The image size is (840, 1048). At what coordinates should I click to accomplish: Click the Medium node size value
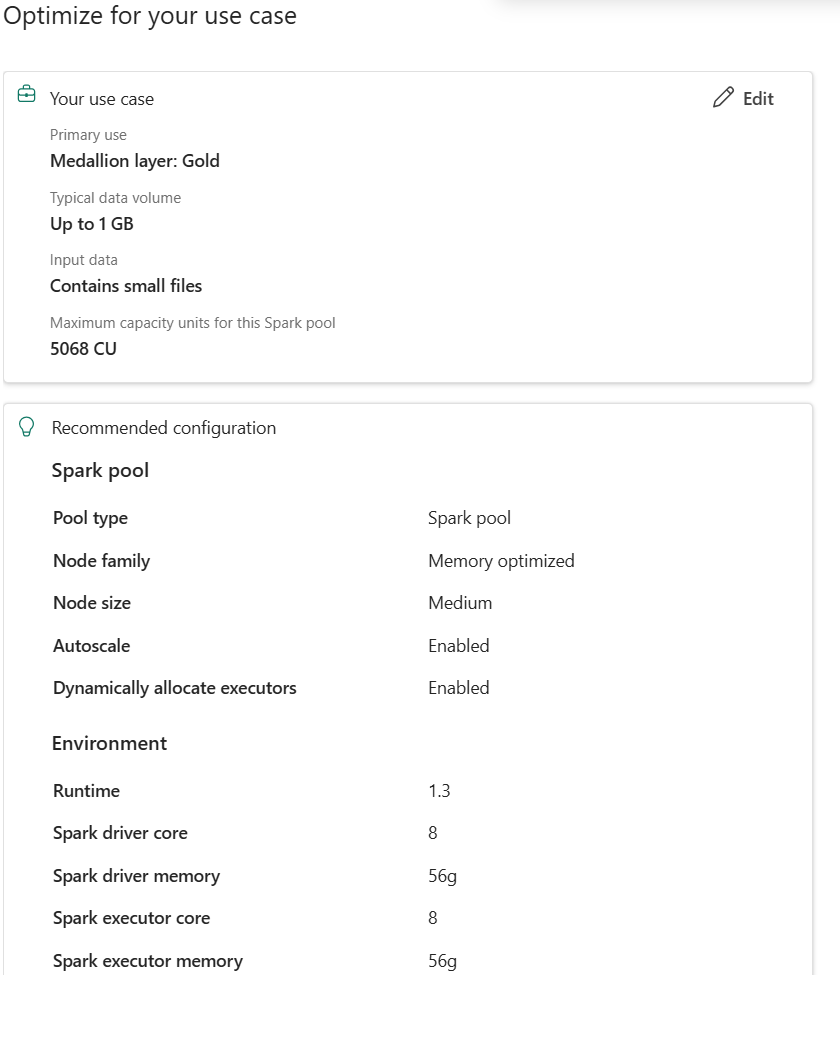click(459, 603)
